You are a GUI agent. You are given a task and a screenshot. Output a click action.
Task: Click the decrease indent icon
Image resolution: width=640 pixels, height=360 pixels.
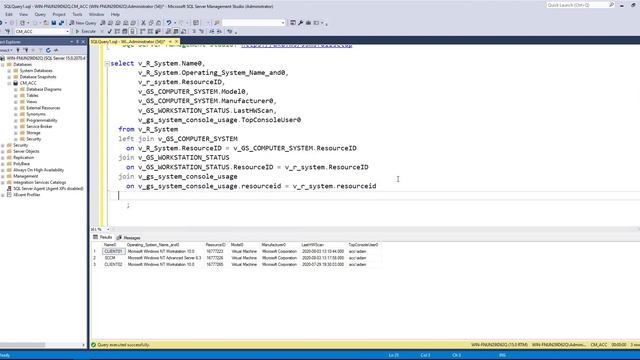[211, 31]
